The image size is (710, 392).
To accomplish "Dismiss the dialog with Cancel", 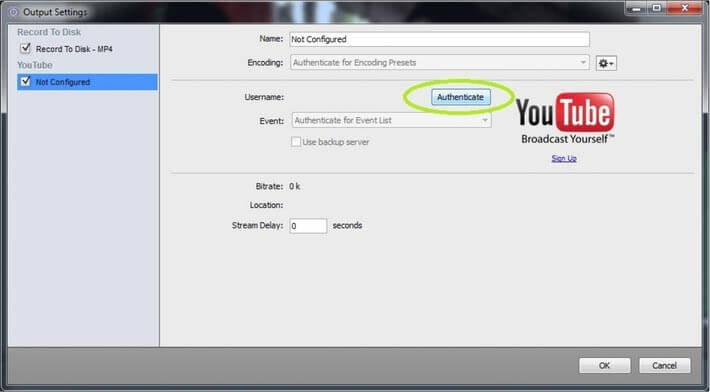I will click(664, 365).
